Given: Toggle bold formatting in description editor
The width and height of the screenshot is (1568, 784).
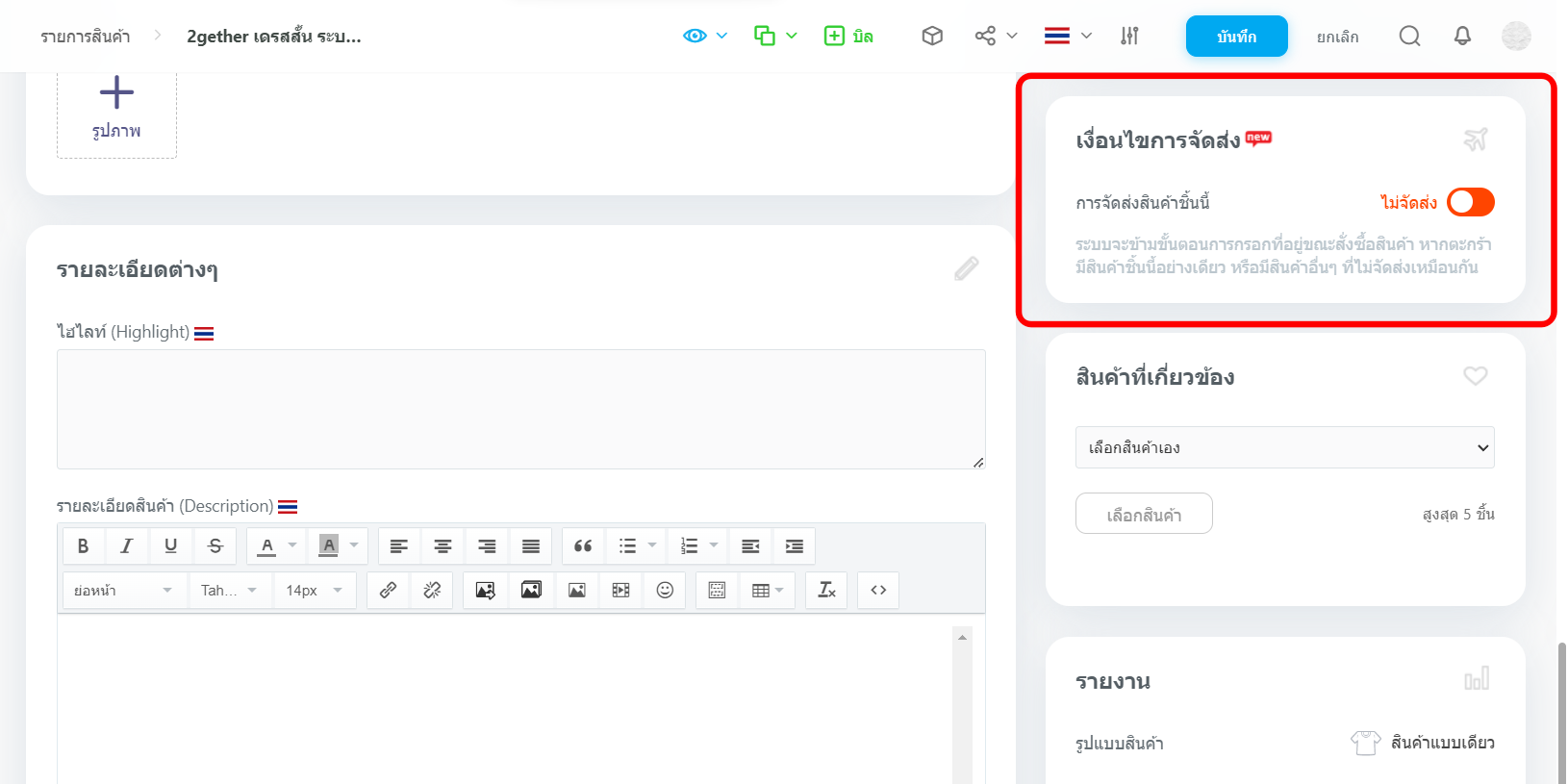Looking at the screenshot, I should tap(84, 545).
